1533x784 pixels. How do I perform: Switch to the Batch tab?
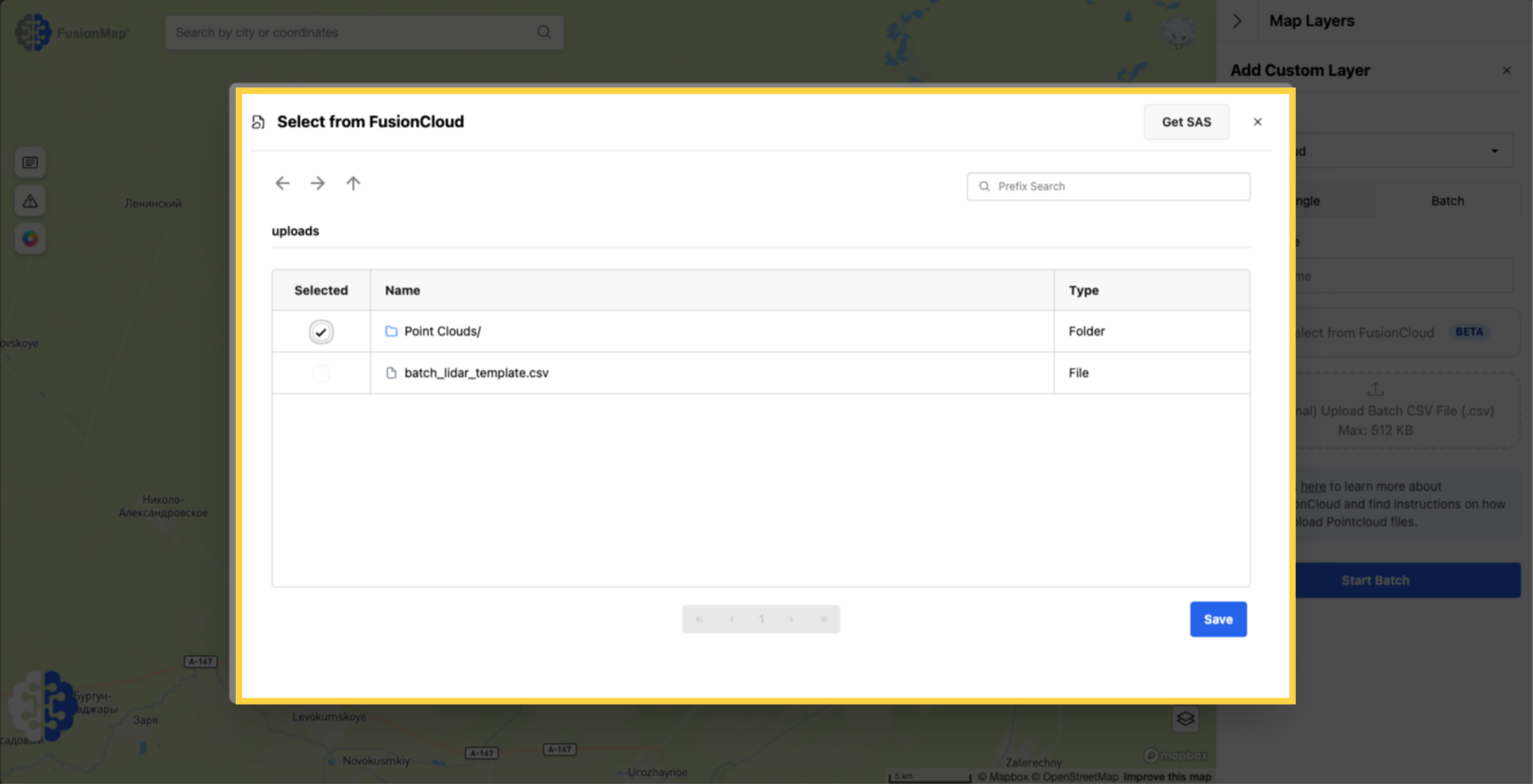point(1447,201)
